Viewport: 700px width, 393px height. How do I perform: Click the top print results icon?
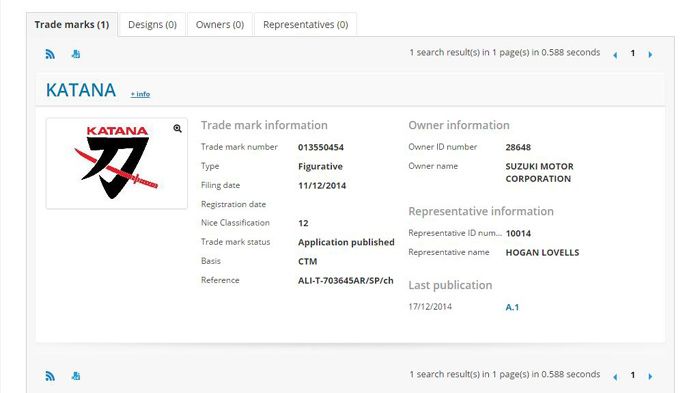tap(76, 54)
